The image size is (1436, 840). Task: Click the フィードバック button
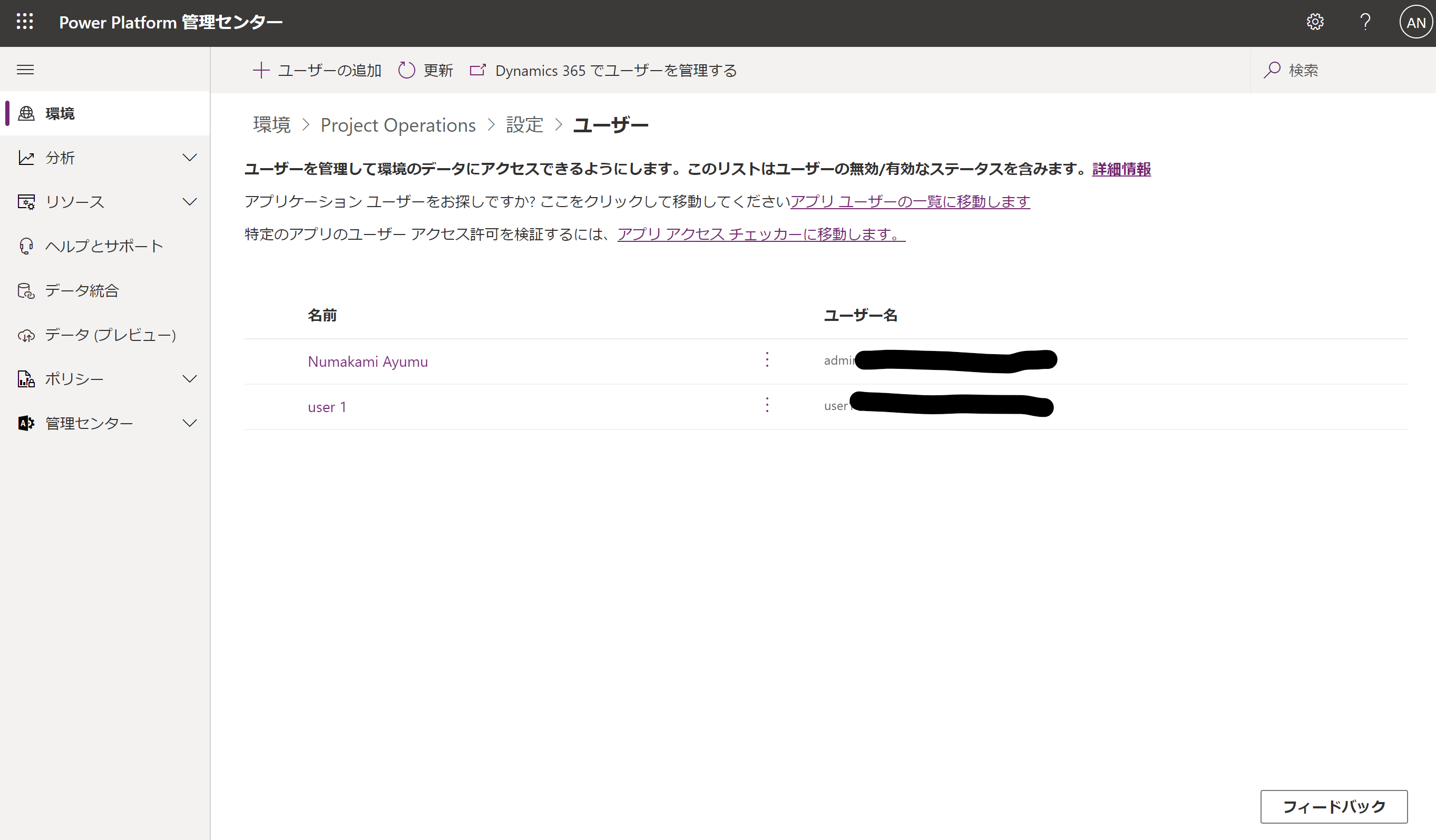1334,806
